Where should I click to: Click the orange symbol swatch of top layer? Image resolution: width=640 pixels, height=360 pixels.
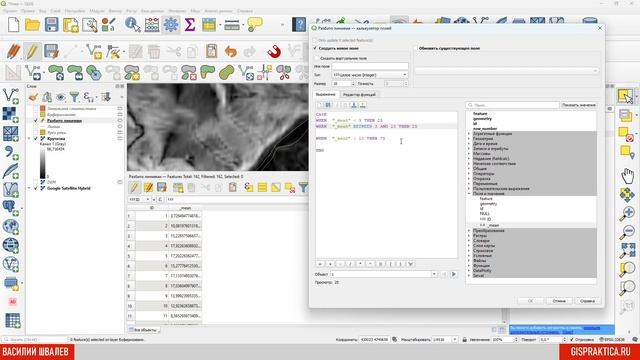tap(42, 109)
